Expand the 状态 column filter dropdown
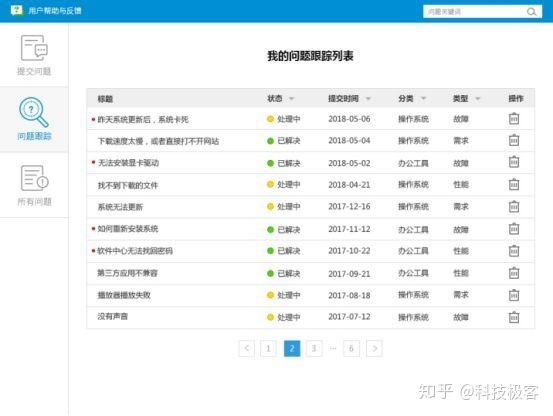 [292, 98]
